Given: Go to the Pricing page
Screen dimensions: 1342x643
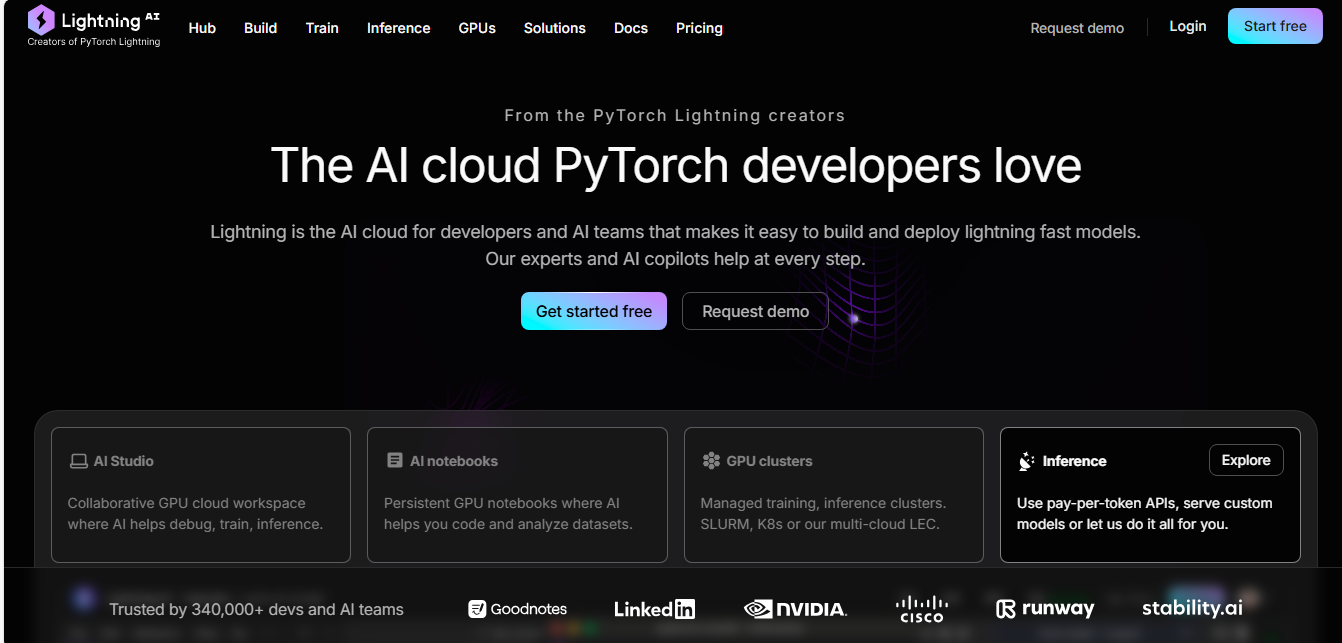Looking at the screenshot, I should point(699,28).
